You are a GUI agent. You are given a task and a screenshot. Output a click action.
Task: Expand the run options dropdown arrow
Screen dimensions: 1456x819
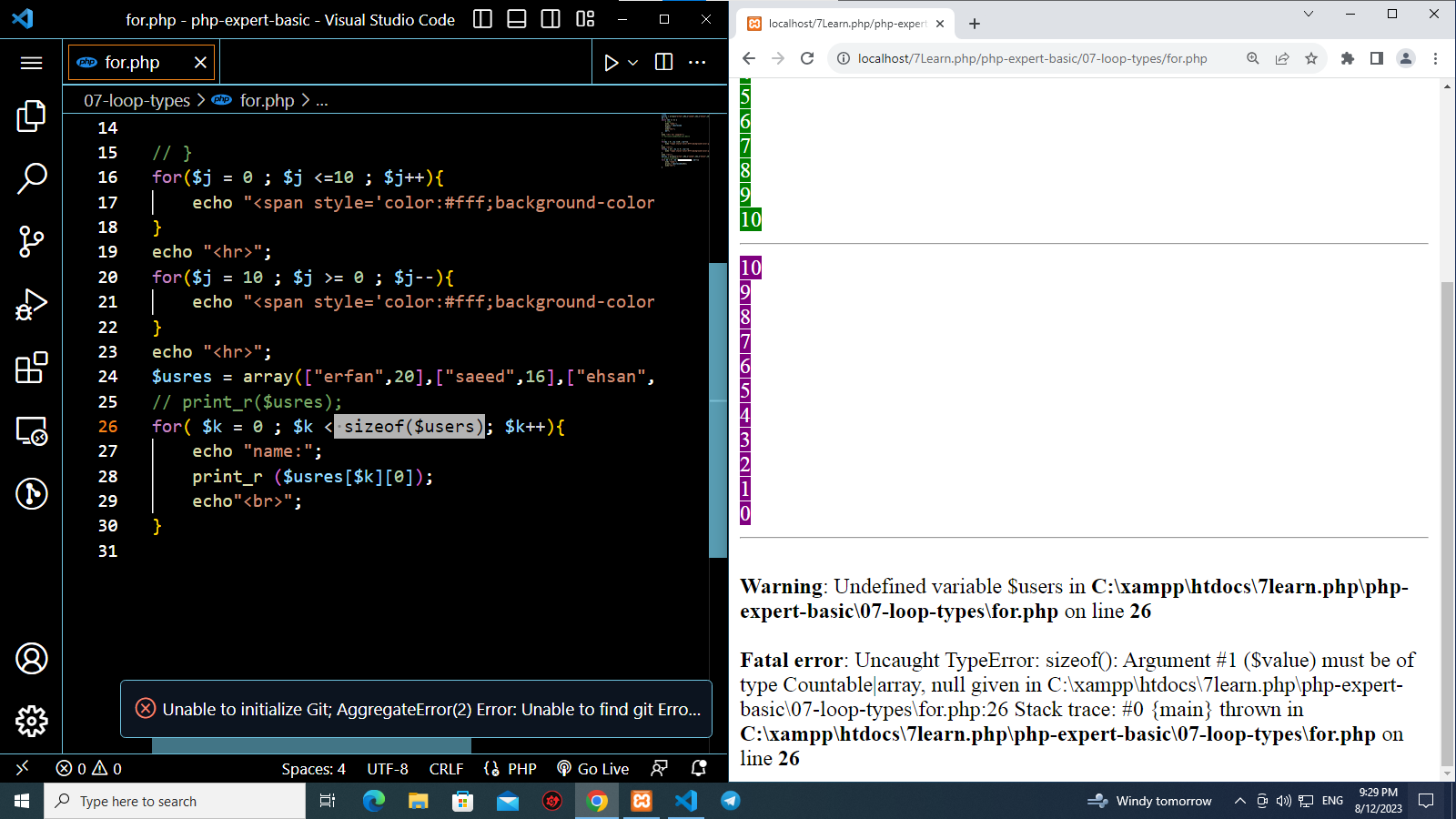pos(633,62)
